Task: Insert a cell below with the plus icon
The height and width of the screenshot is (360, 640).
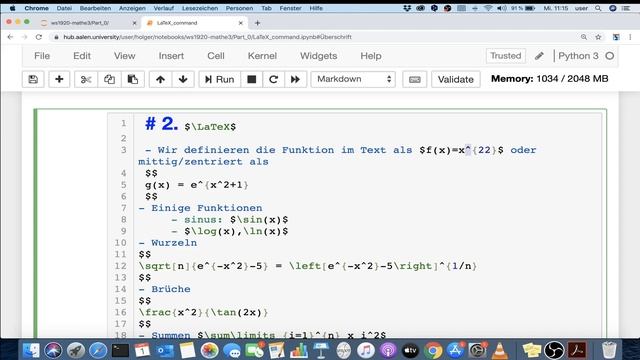Action: point(59,79)
